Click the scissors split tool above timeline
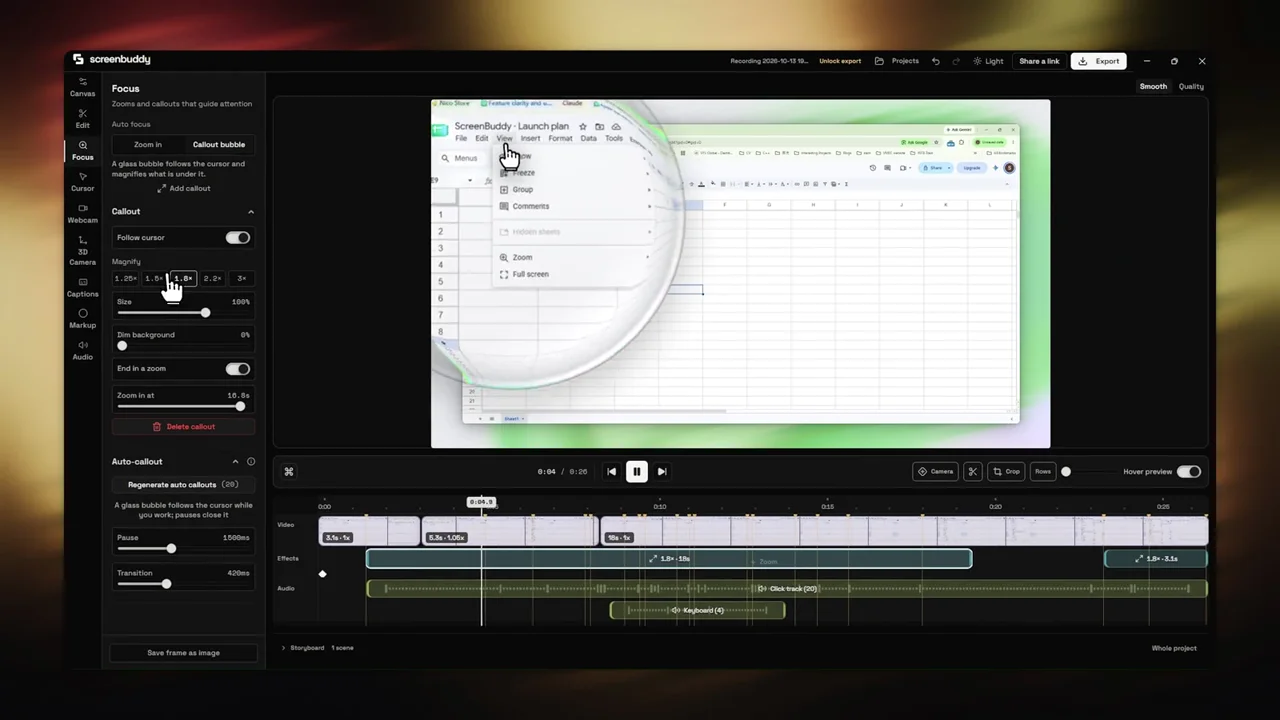 click(972, 472)
